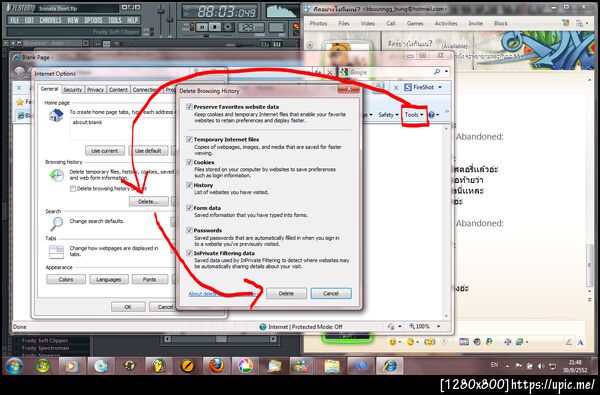The image size is (600, 395).
Task: Click the Internet Explorer help icon
Action: (431, 114)
